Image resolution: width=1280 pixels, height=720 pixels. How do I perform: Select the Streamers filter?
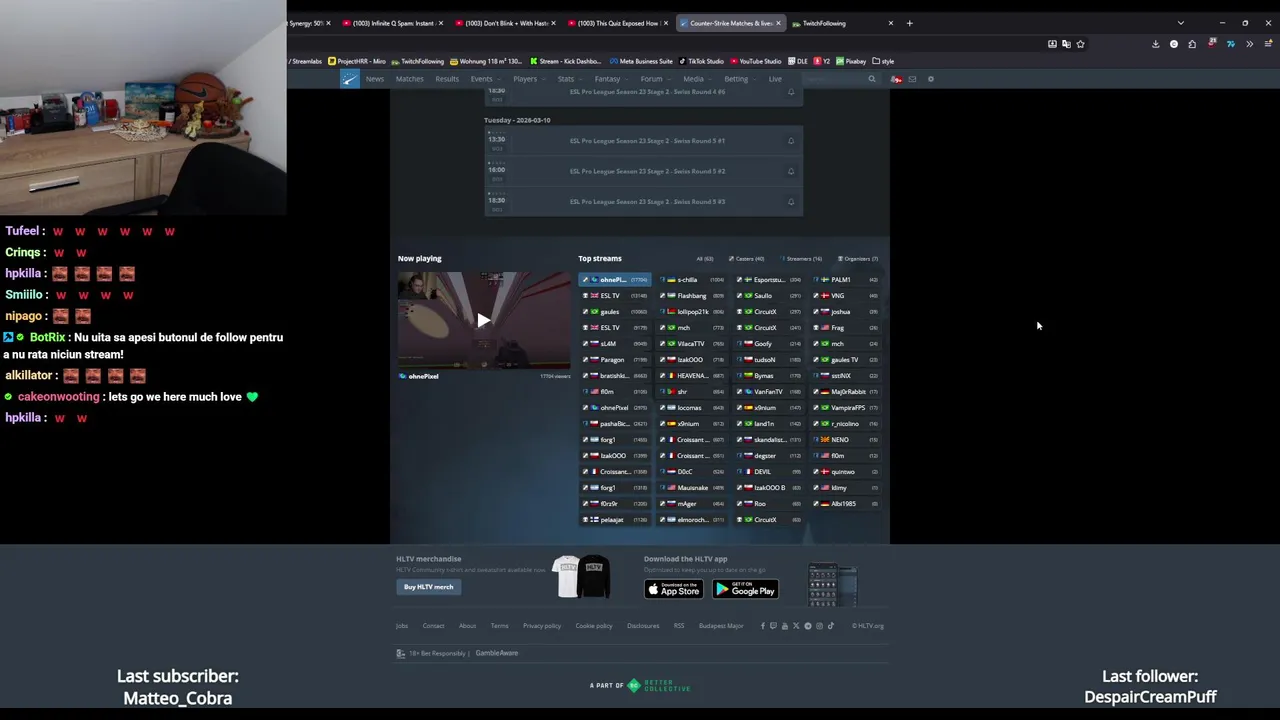point(802,259)
